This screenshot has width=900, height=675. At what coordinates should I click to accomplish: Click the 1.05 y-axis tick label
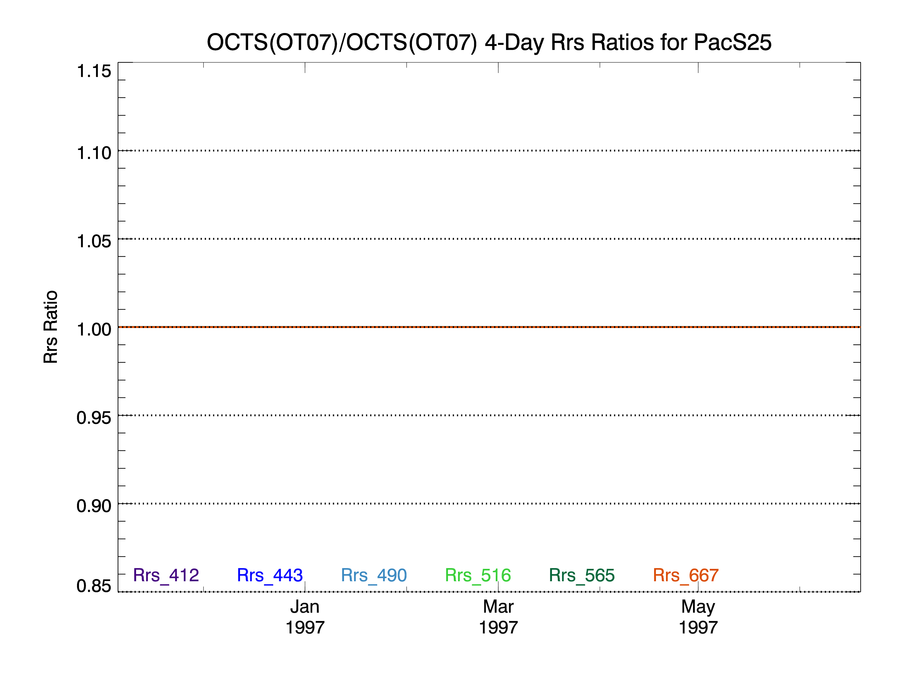(94, 240)
